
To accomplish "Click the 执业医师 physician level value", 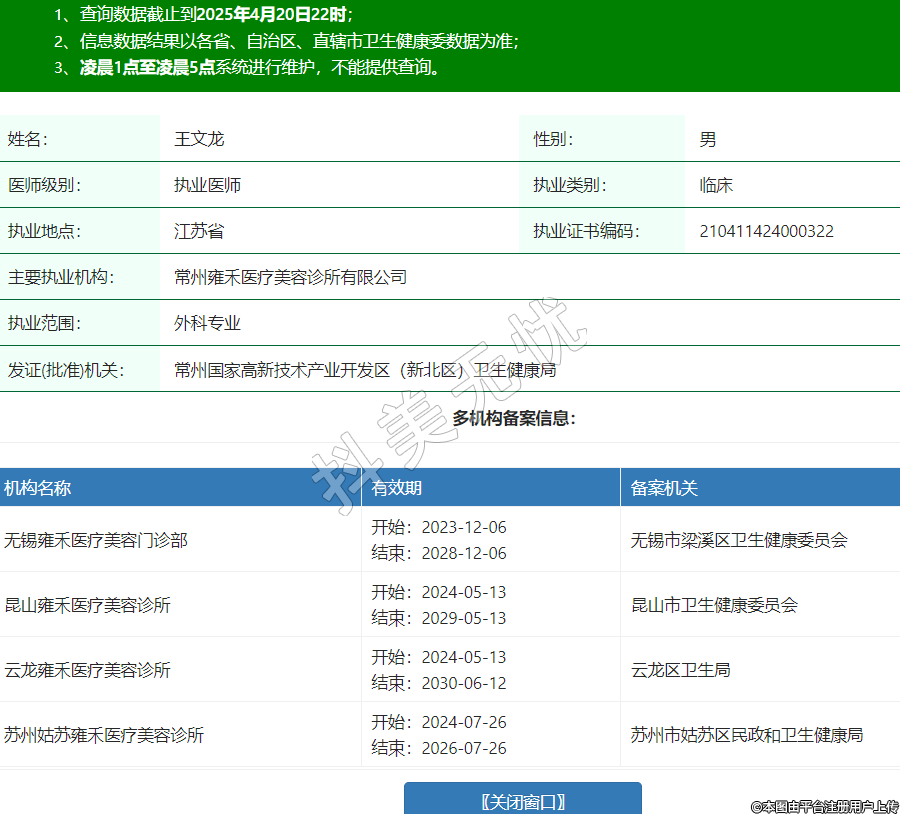I will pos(207,185).
